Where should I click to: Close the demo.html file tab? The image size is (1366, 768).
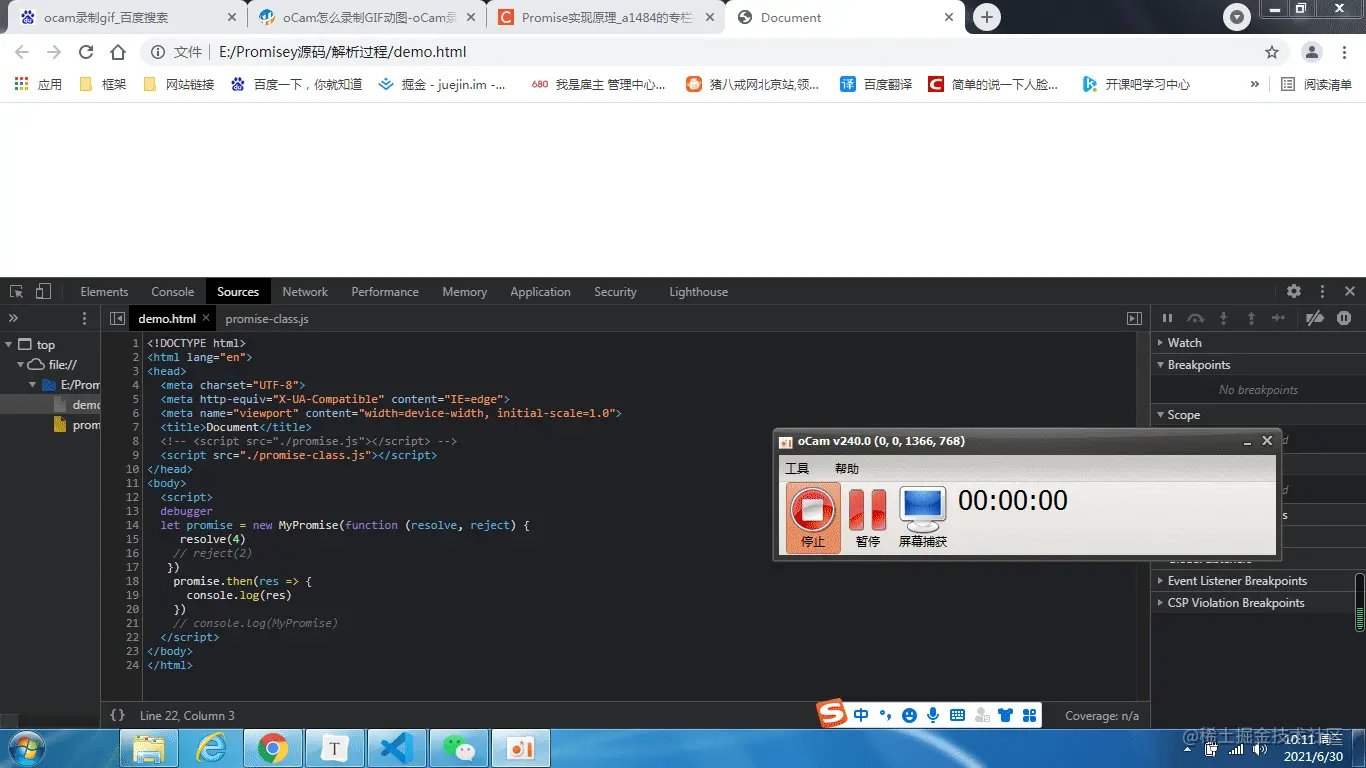click(x=206, y=318)
